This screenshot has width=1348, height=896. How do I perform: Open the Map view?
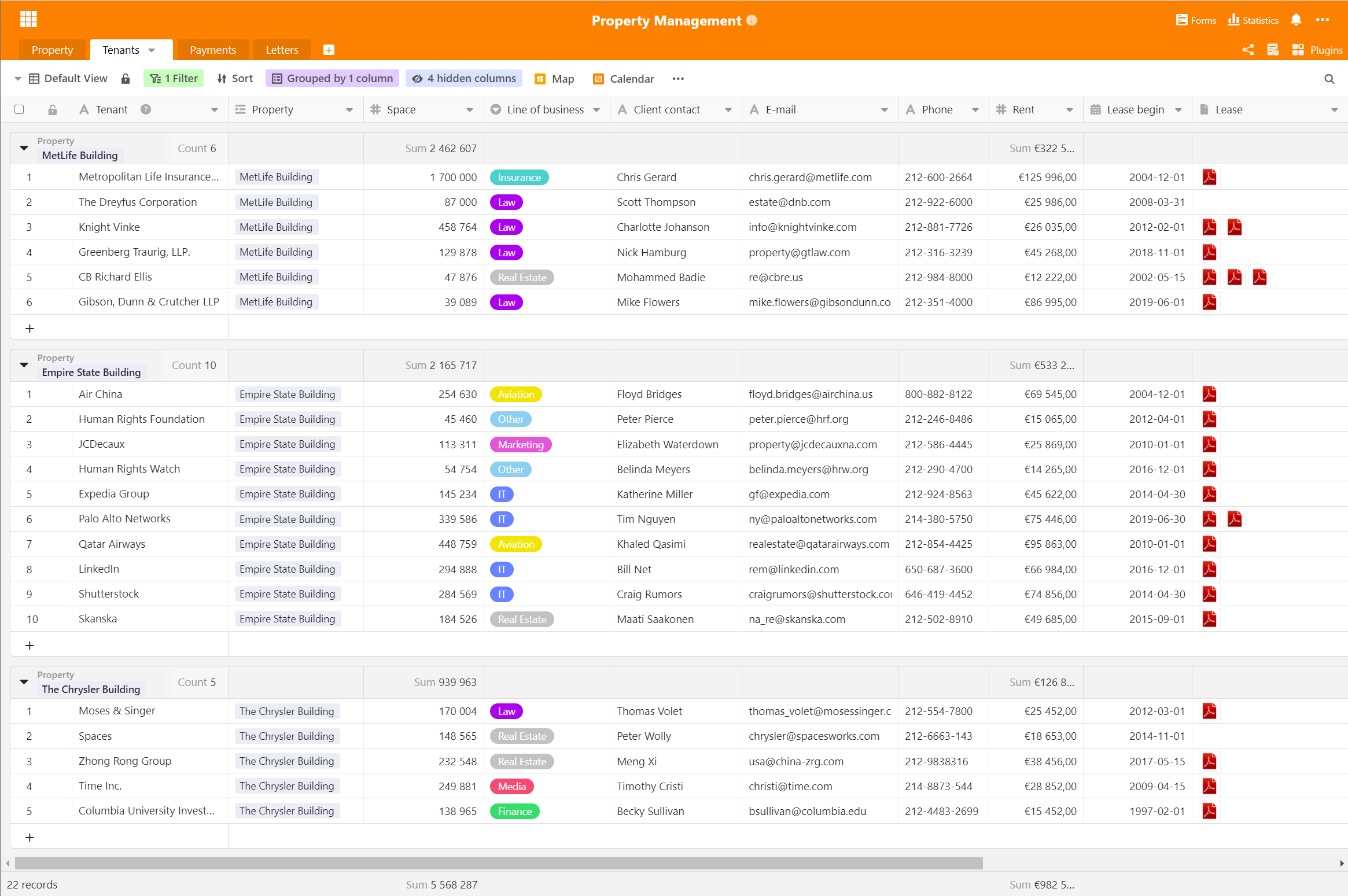coord(554,79)
